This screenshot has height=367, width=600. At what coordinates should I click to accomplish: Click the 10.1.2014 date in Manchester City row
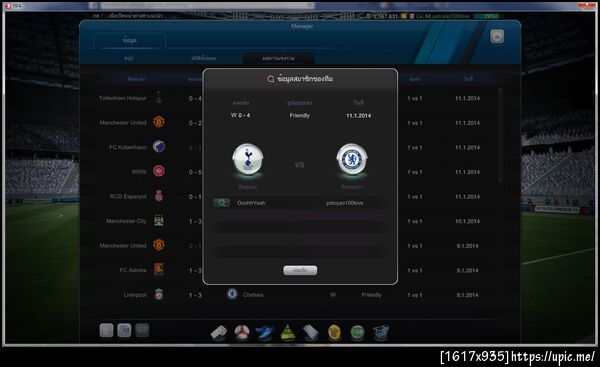tap(467, 221)
